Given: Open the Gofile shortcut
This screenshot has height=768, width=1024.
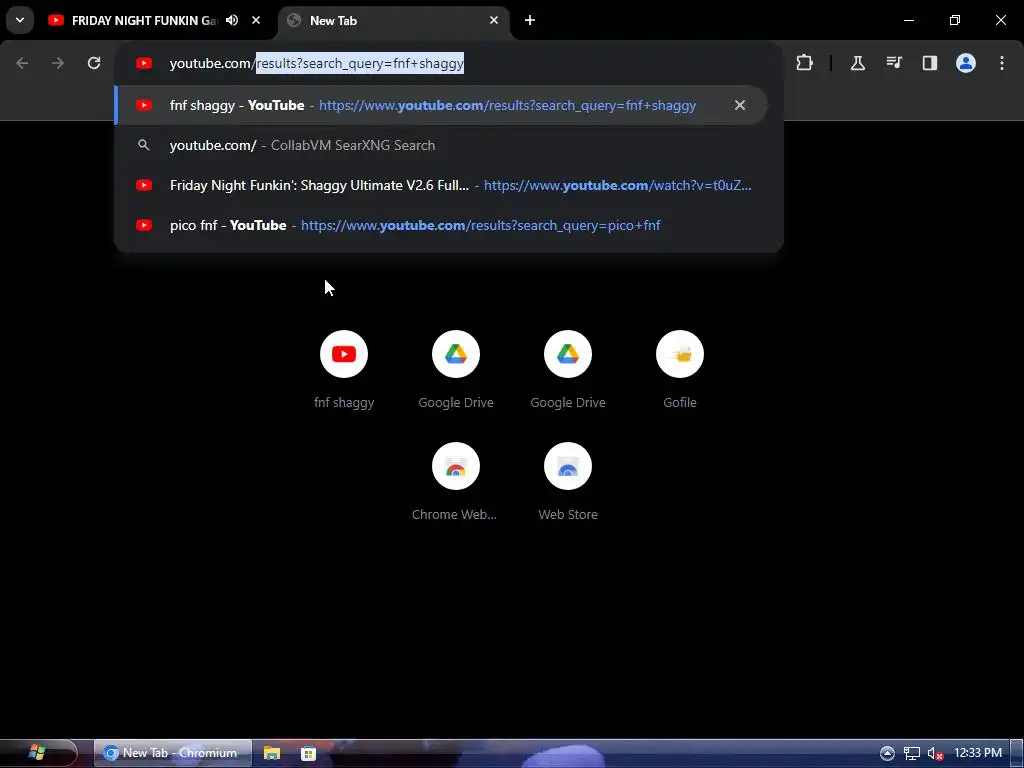Looking at the screenshot, I should pyautogui.click(x=680, y=369).
